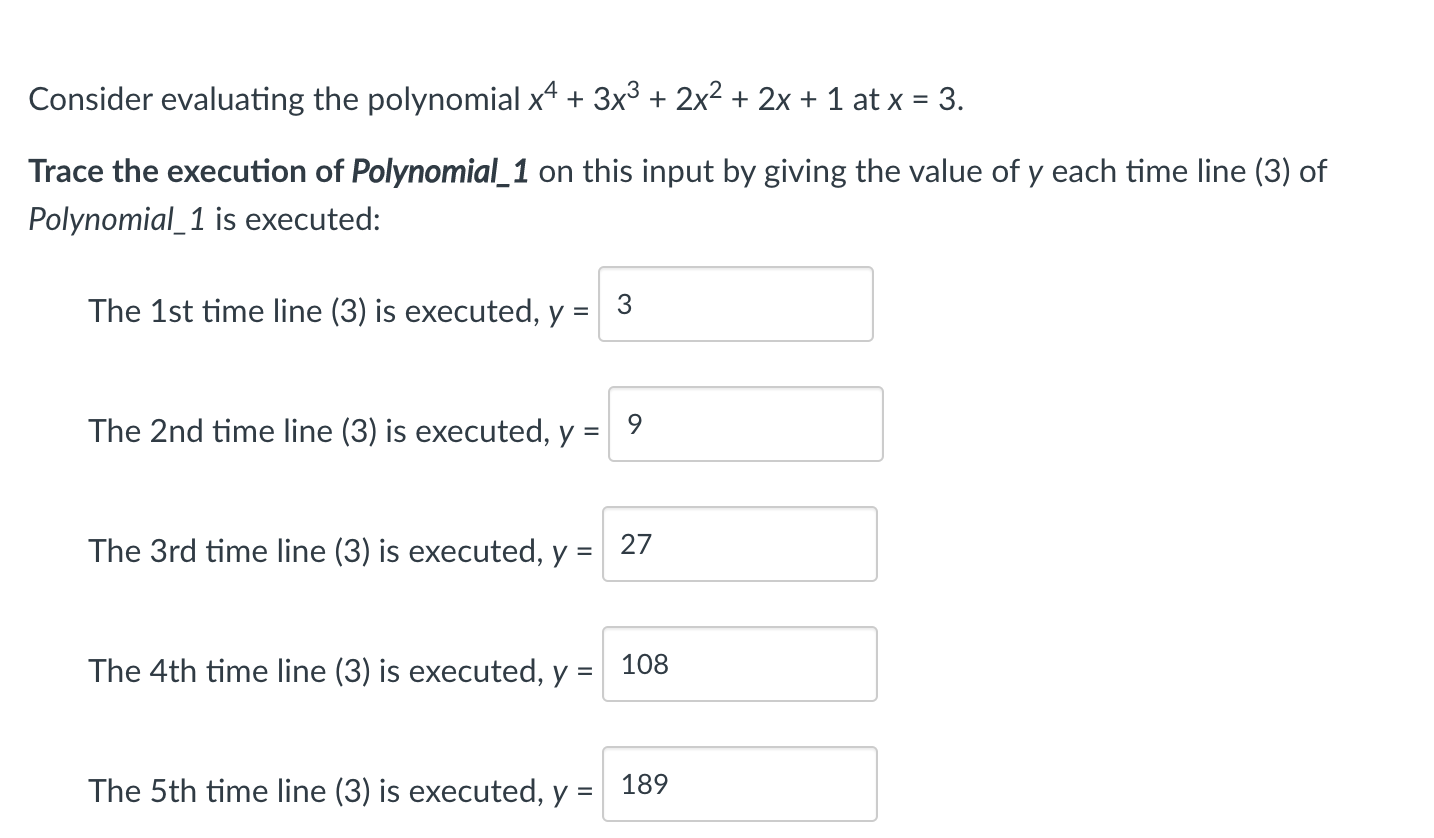Click the value 3 inside its answer field

[624, 306]
